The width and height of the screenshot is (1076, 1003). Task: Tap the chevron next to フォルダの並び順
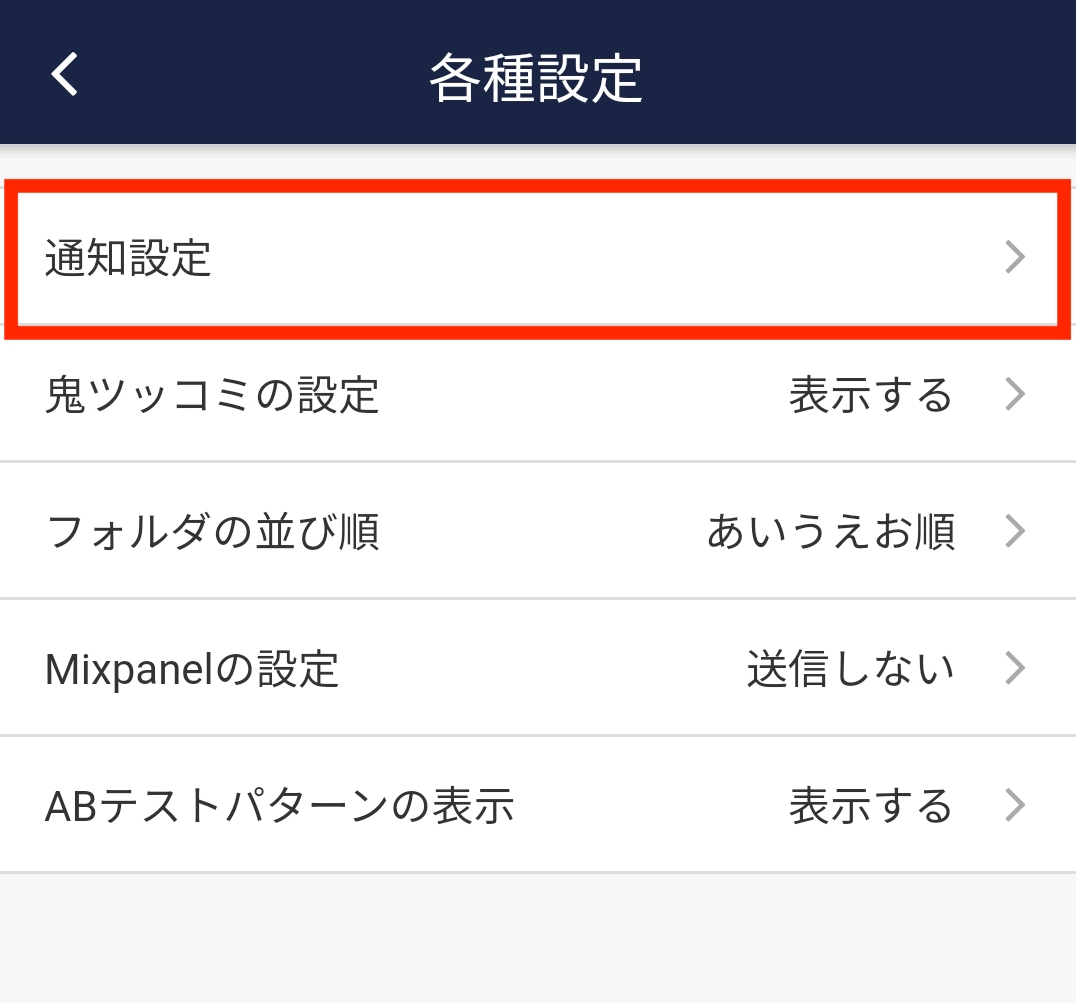coord(1015,531)
